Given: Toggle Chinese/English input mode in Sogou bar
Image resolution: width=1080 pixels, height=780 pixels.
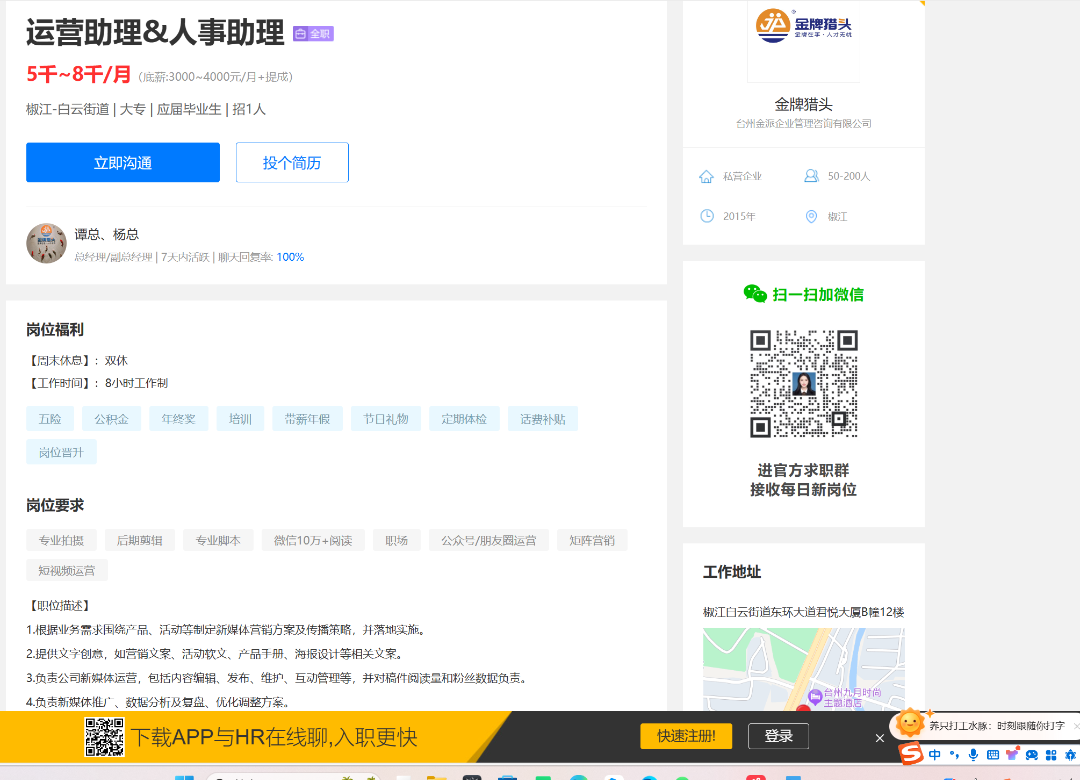Looking at the screenshot, I should [935, 755].
